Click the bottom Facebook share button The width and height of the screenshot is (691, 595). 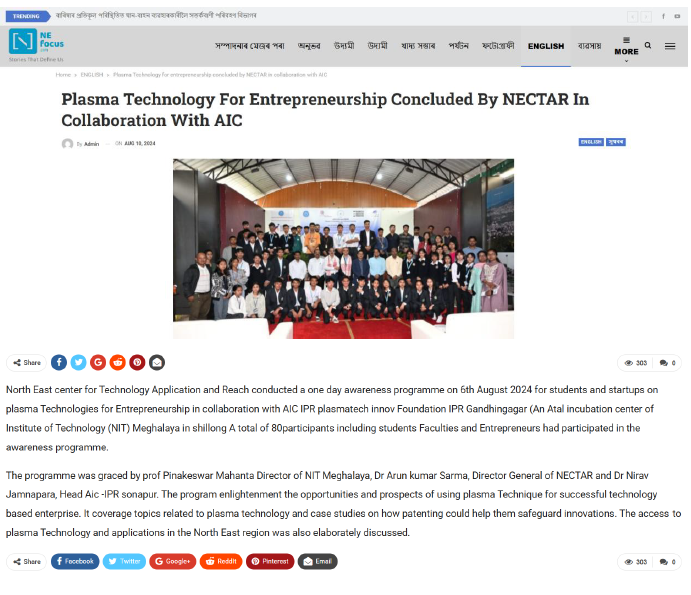[75, 562]
